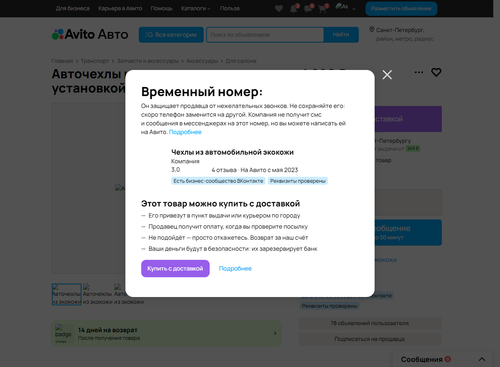The image size is (500, 367).
Task: Click Подписаться на продавца button
Action: click(x=370, y=339)
